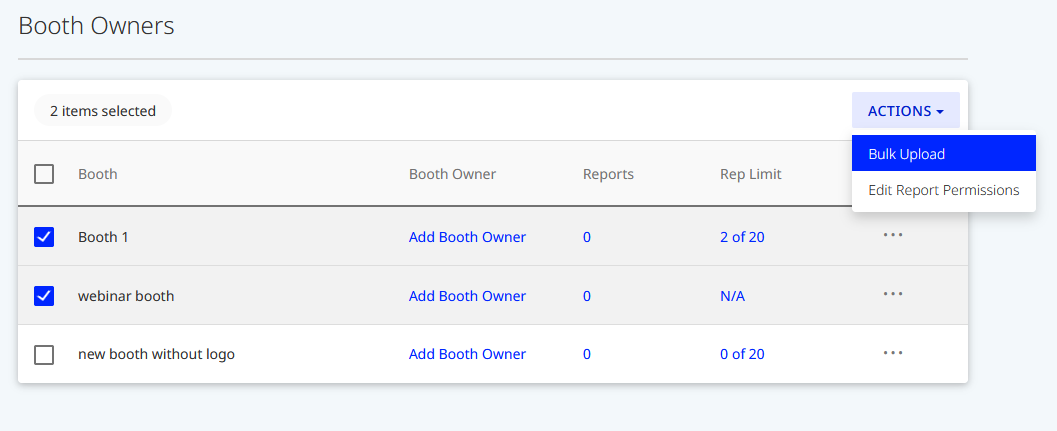Click the Booth column header
The height and width of the screenshot is (431, 1057).
pos(98,174)
